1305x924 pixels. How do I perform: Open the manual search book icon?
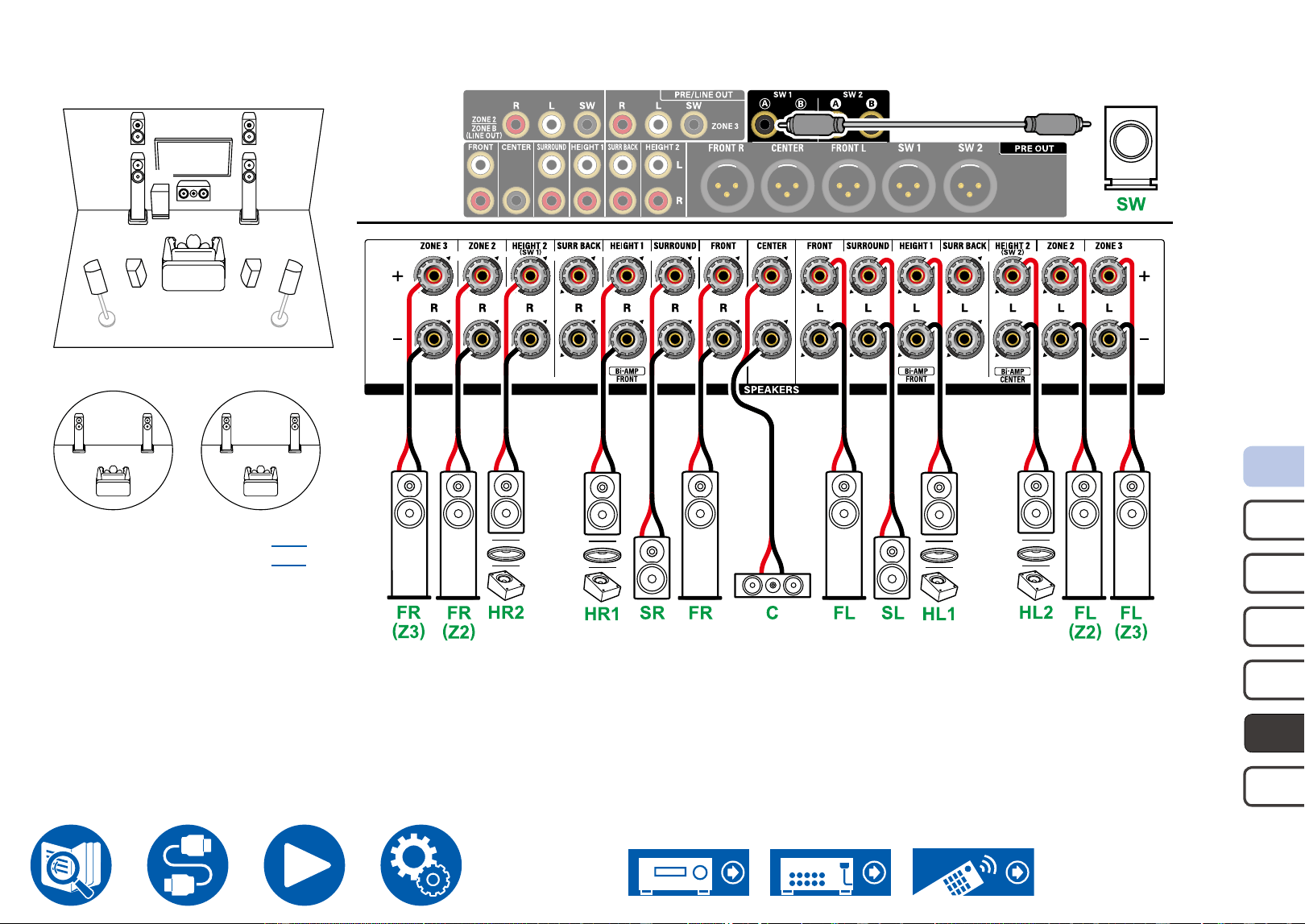(x=71, y=864)
